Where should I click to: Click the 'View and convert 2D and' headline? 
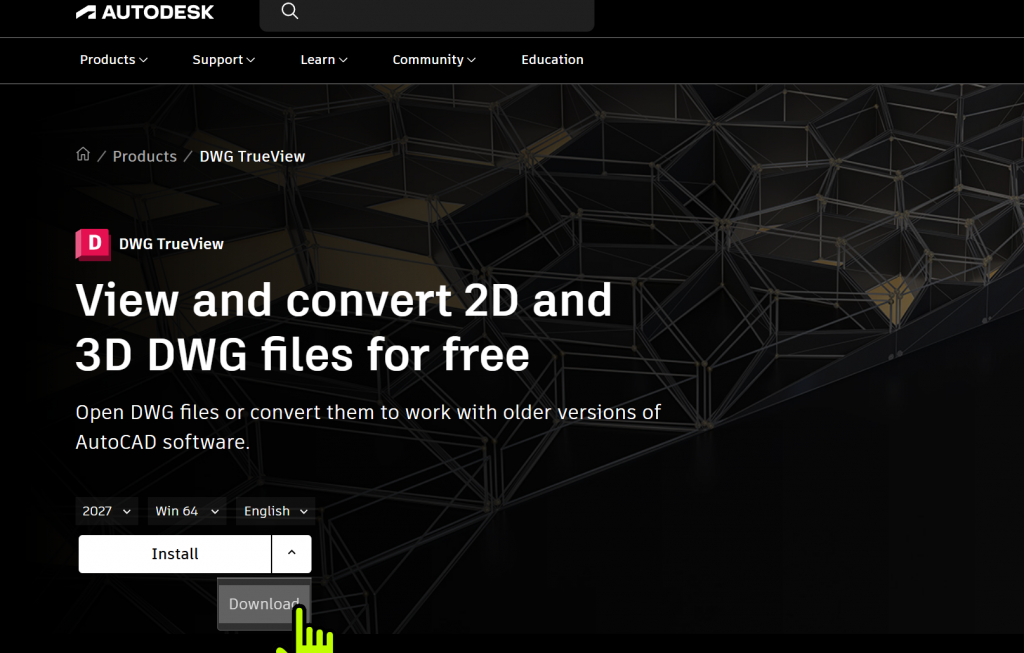[344, 300]
